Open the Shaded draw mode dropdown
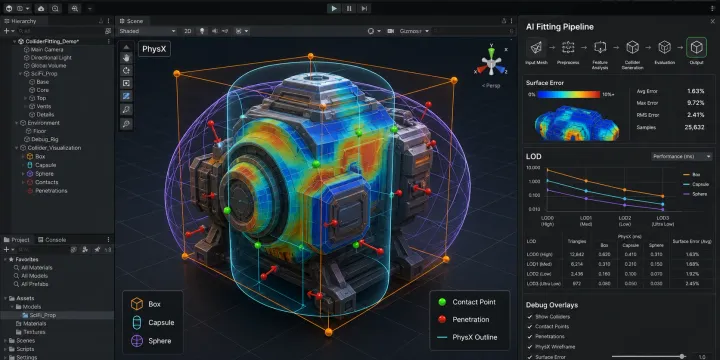 click(147, 31)
